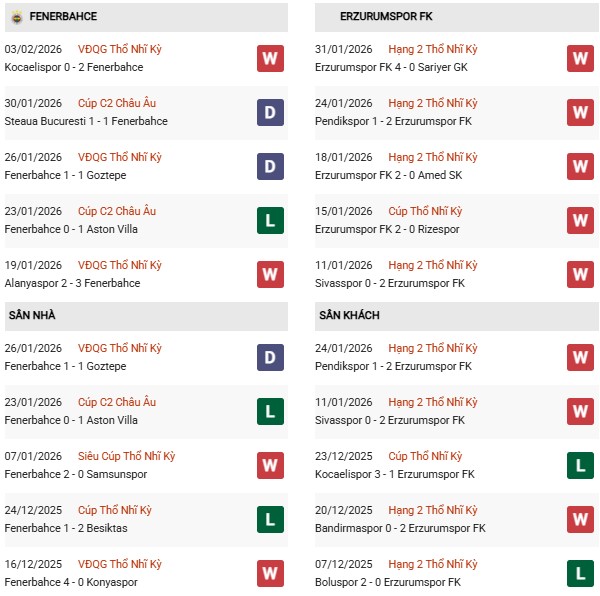The width and height of the screenshot is (600, 596).
Task: Click win badge for Alanyaspor 2 - 3 Fenerbahce
Action: point(270,274)
